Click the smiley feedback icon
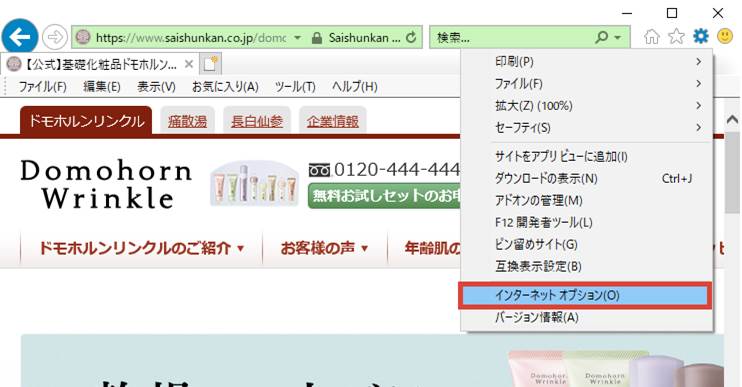Image resolution: width=742 pixels, height=387 pixels. 725,36
